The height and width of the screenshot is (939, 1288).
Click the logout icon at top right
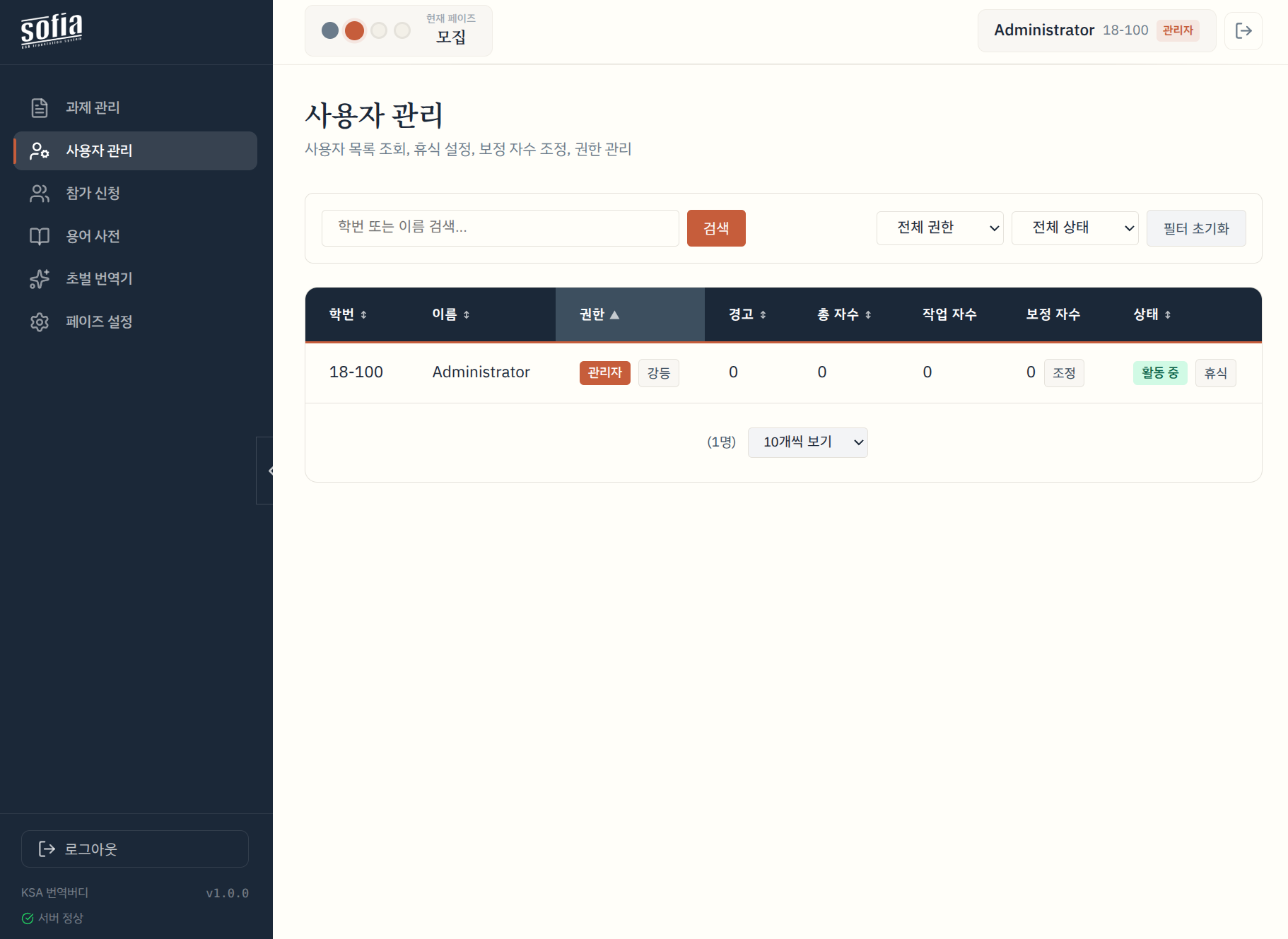(x=1243, y=30)
